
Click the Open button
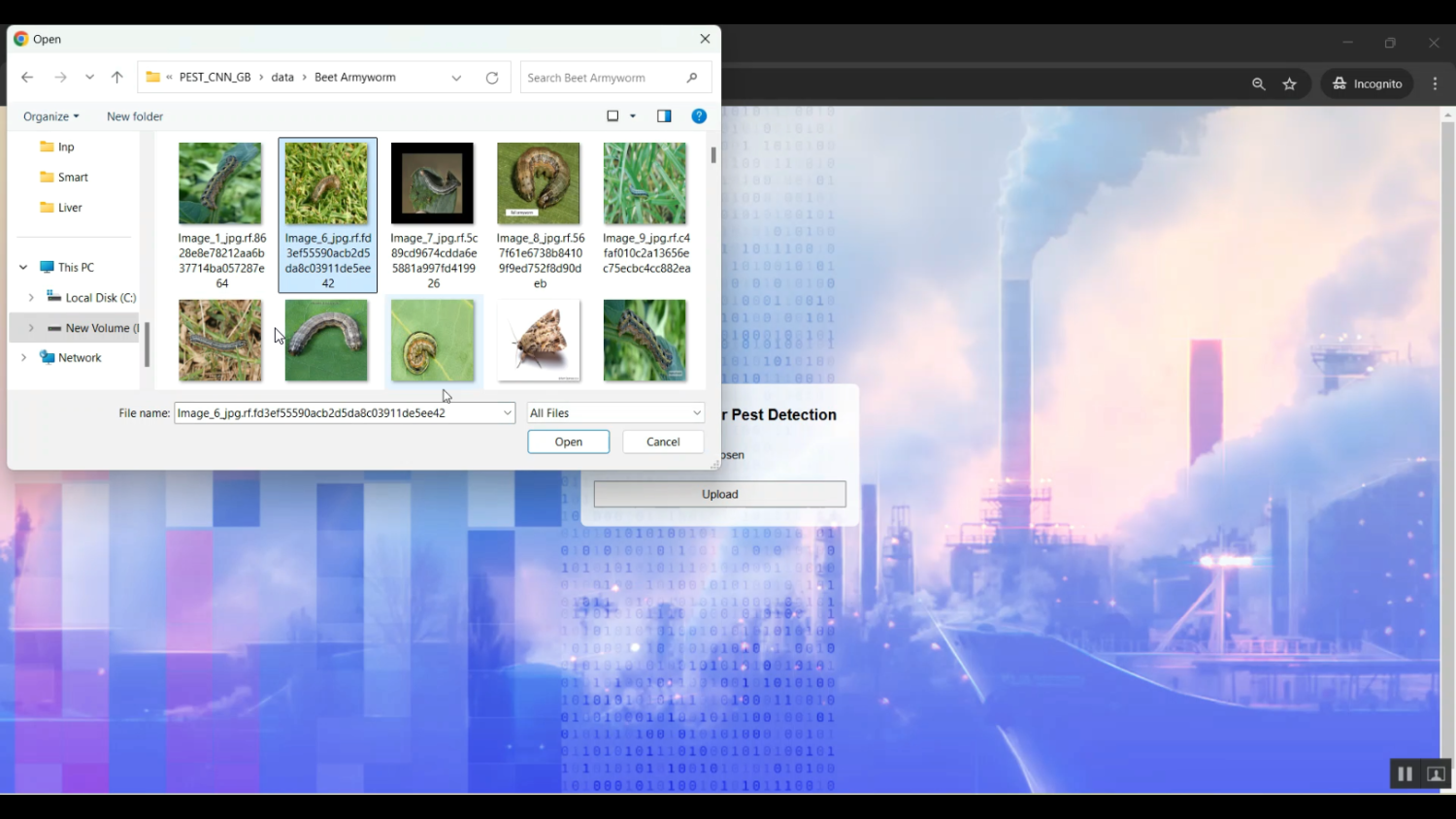tap(568, 442)
